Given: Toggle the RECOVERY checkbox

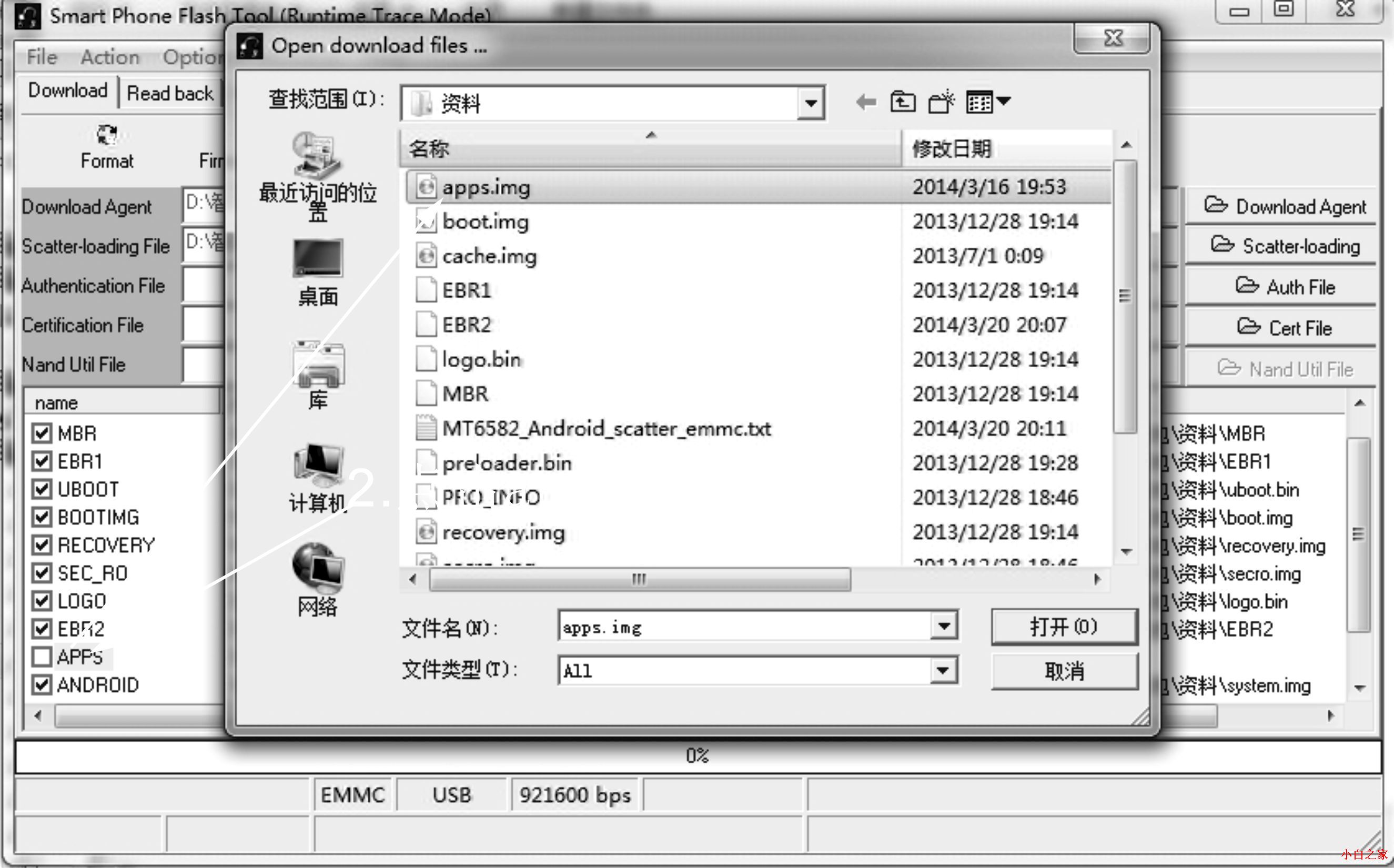Looking at the screenshot, I should (x=42, y=545).
